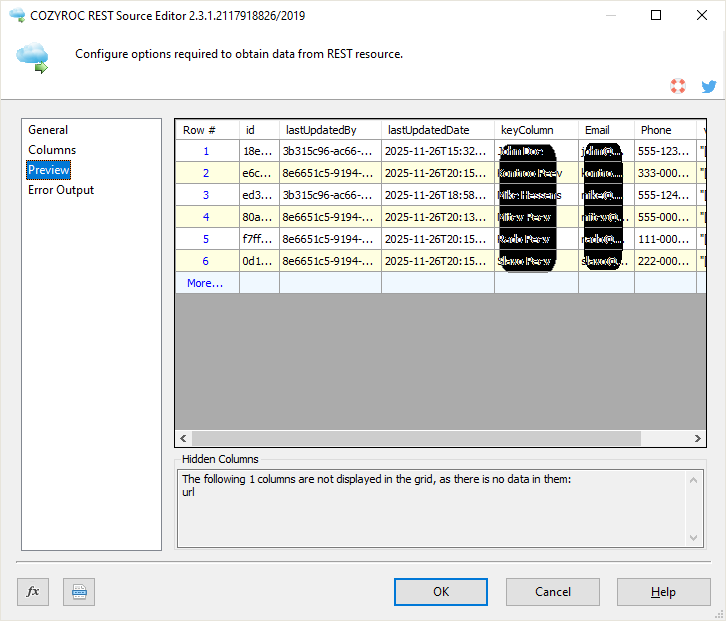Click the Cancel button
The height and width of the screenshot is (621, 726).
point(553,592)
